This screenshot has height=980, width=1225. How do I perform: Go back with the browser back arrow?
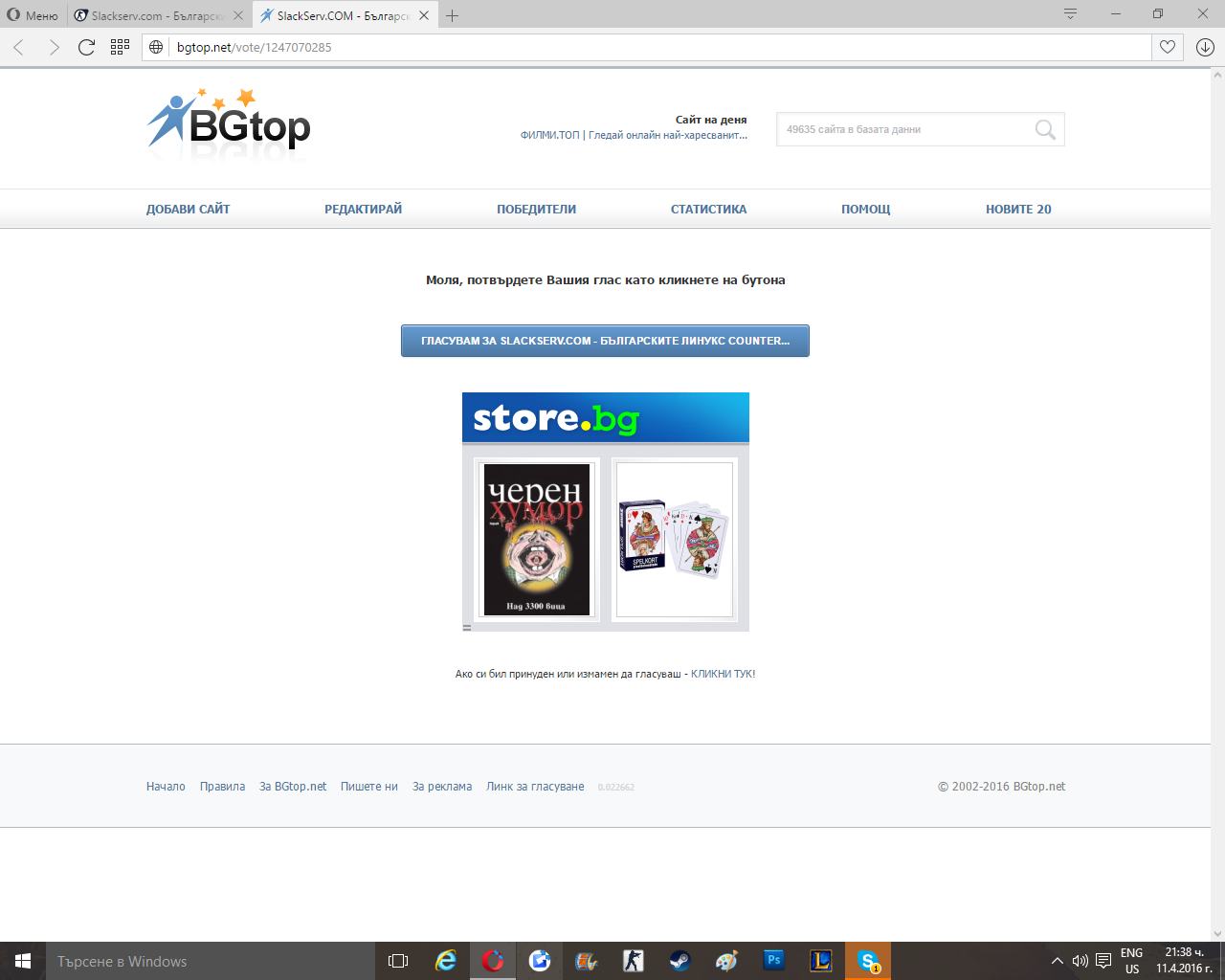(x=19, y=47)
